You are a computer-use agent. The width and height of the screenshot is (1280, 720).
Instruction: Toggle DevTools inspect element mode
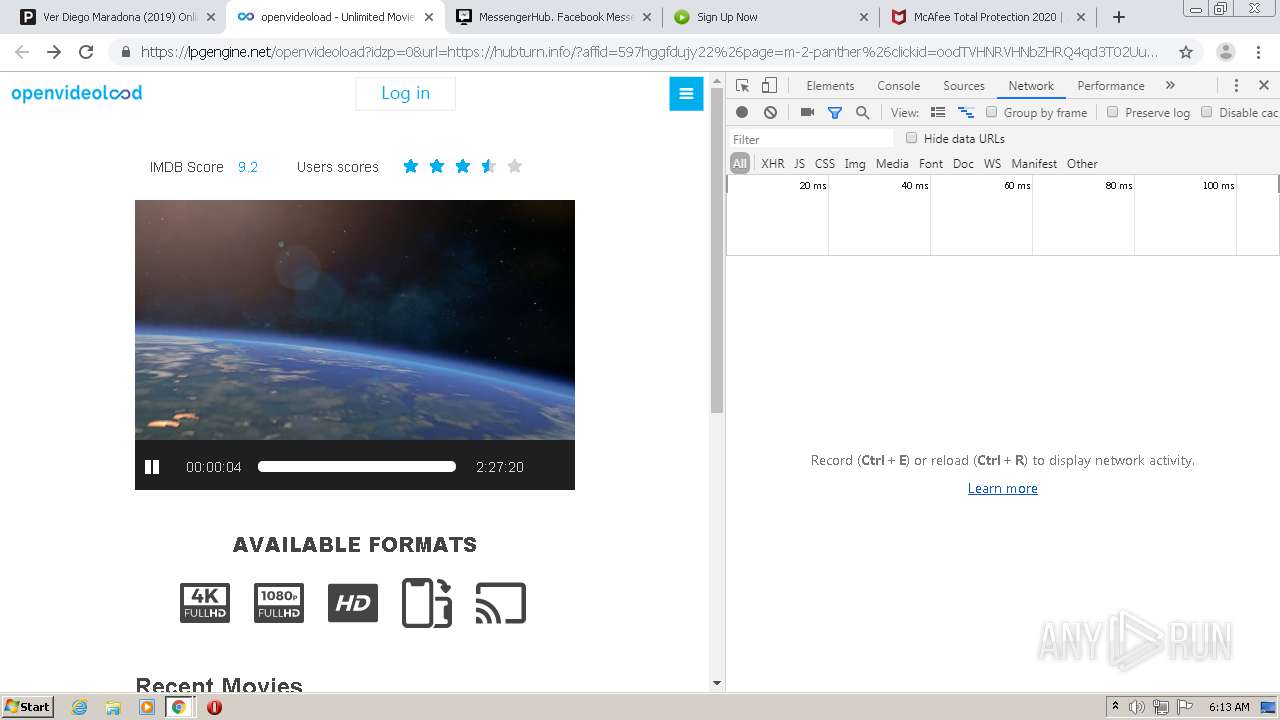pos(742,86)
